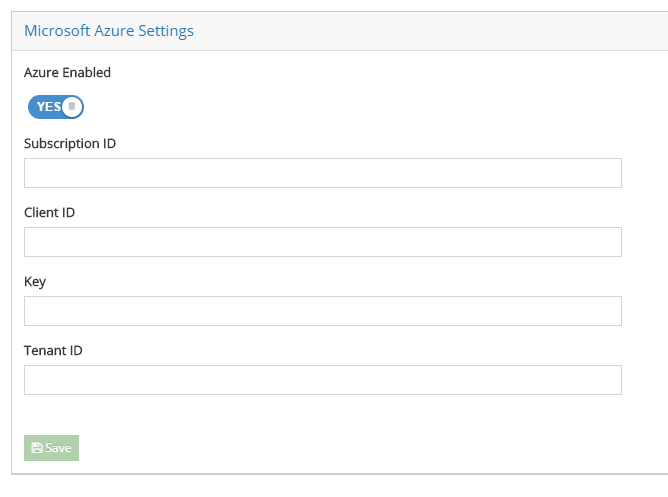Click the Azure Enabled label
The width and height of the screenshot is (668, 497).
coord(67,72)
